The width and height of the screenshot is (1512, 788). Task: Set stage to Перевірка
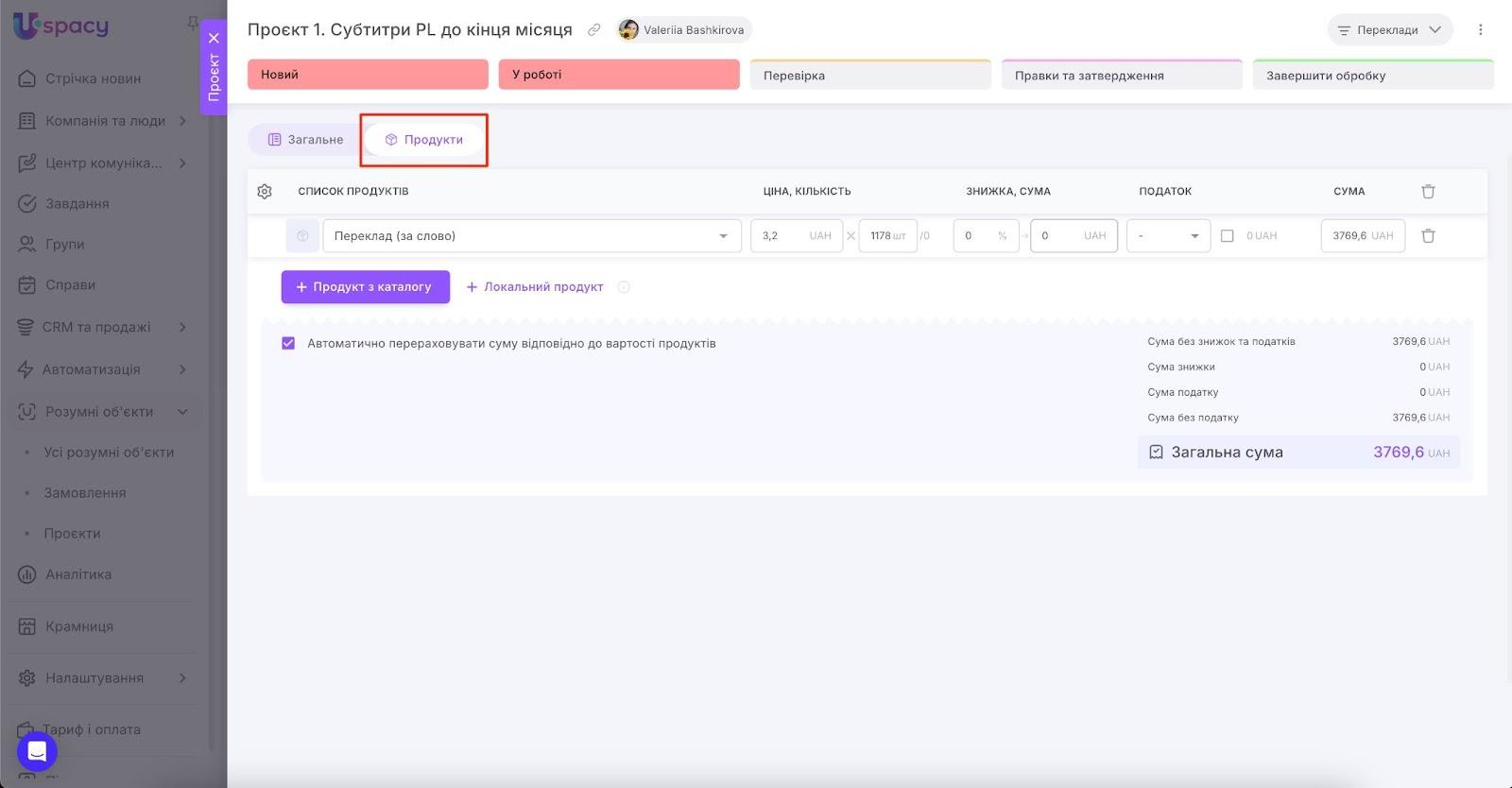[x=869, y=76]
